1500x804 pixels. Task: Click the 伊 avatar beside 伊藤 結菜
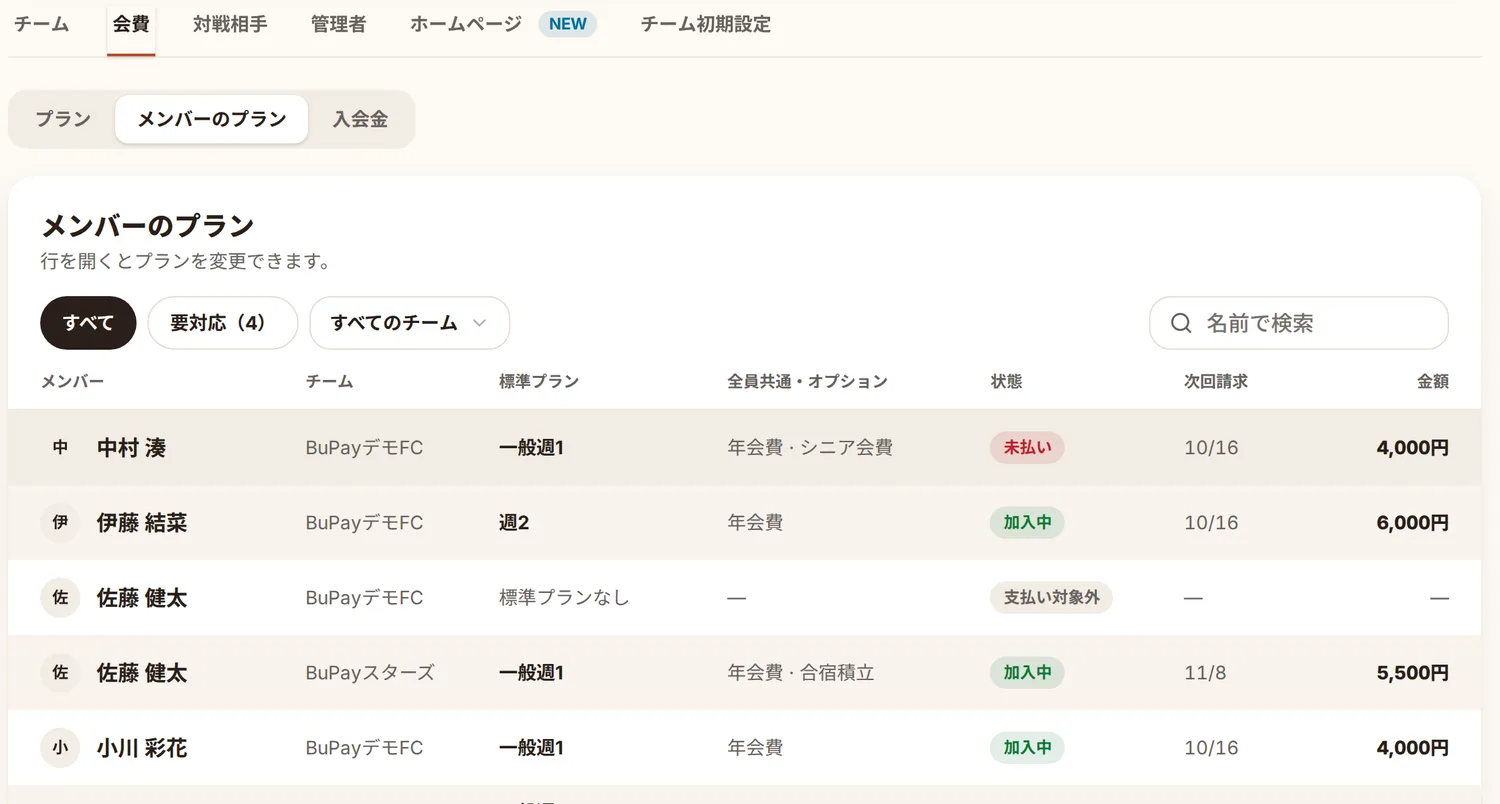tap(60, 523)
